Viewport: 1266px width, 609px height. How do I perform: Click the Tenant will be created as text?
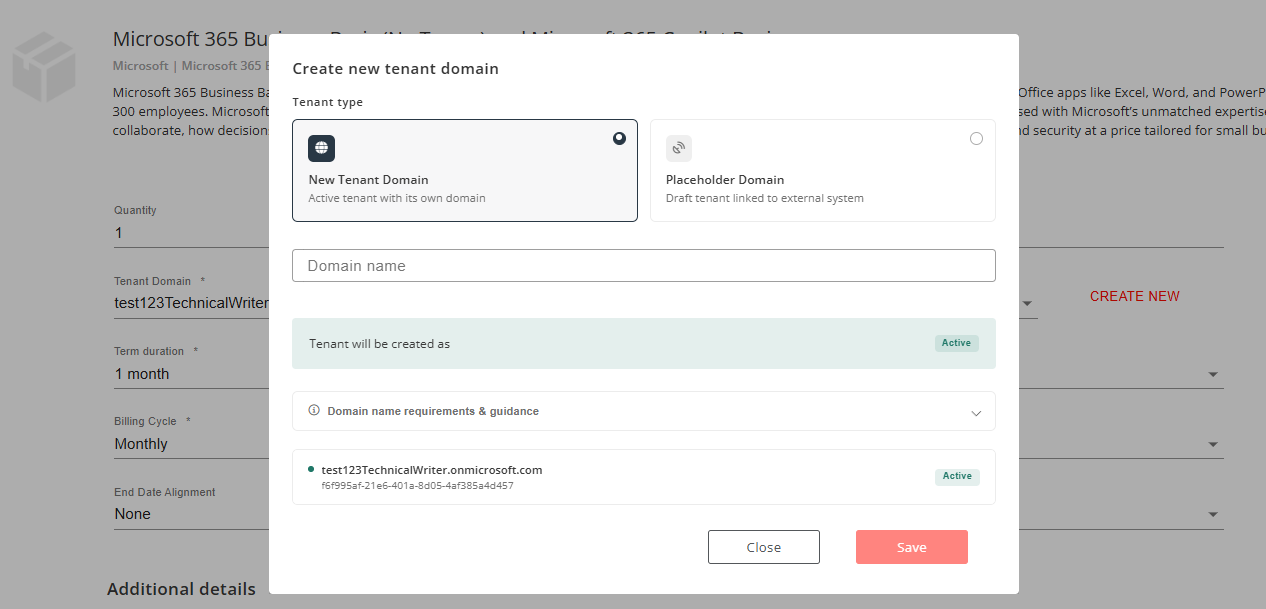(x=379, y=344)
